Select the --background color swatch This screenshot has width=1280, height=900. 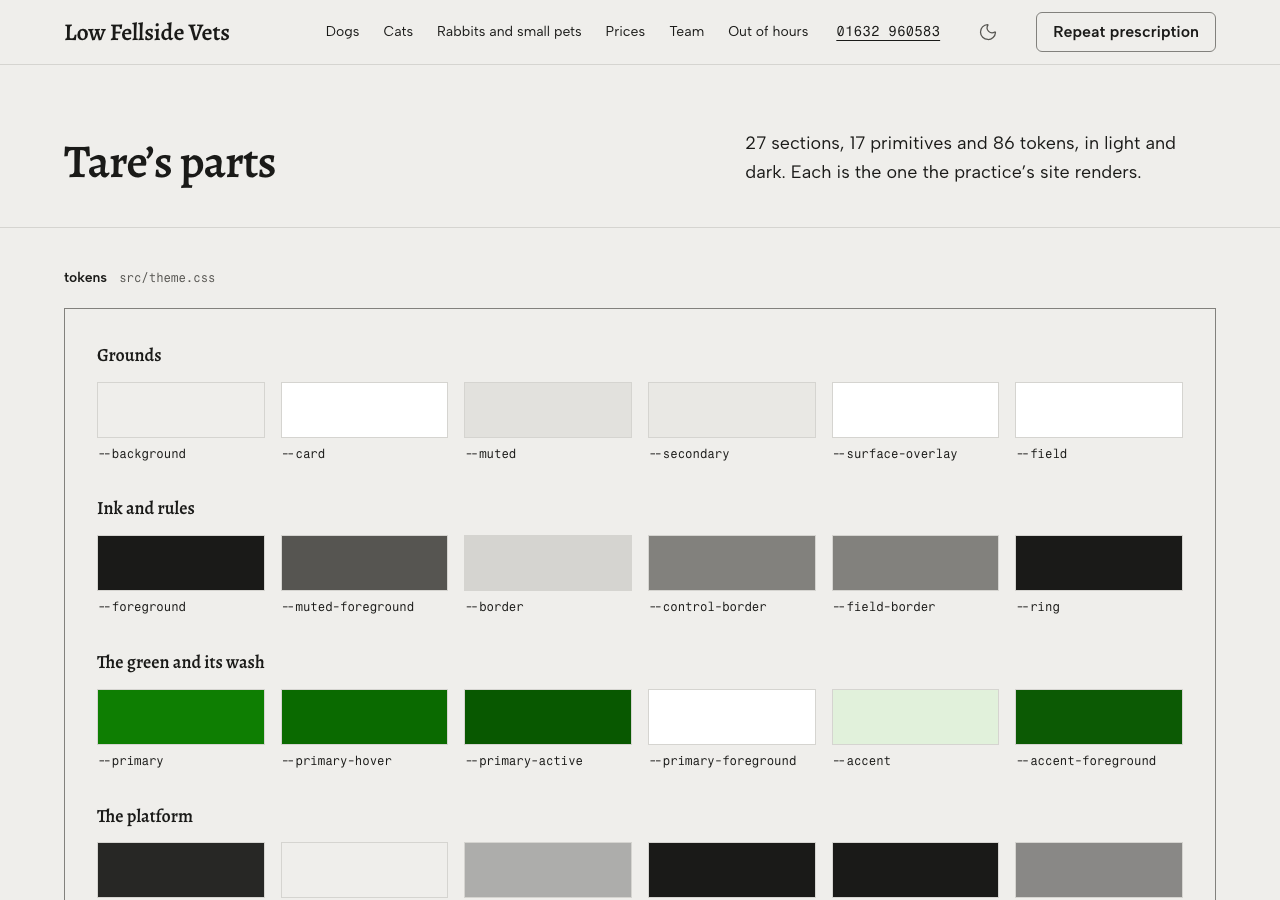[x=181, y=410]
